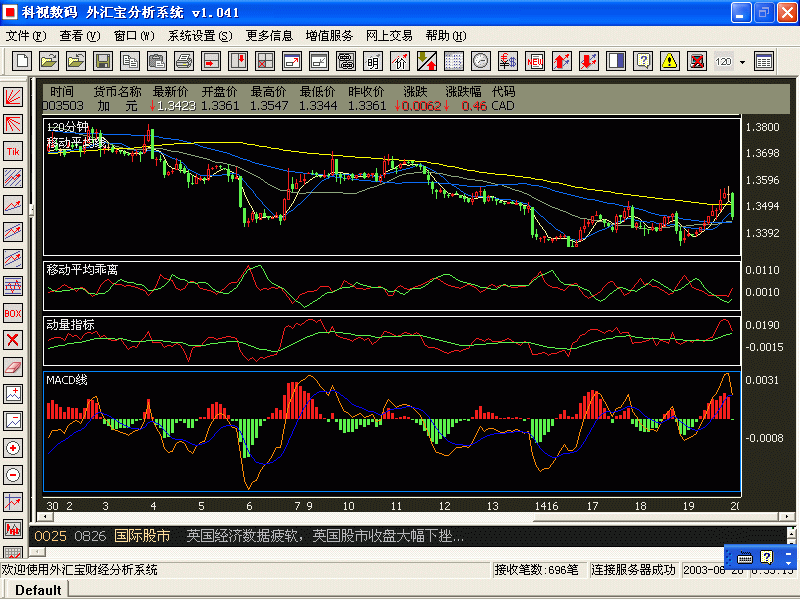The height and width of the screenshot is (600, 800).
Task: Click the zoom-in plus circle icon
Action: (x=13, y=448)
